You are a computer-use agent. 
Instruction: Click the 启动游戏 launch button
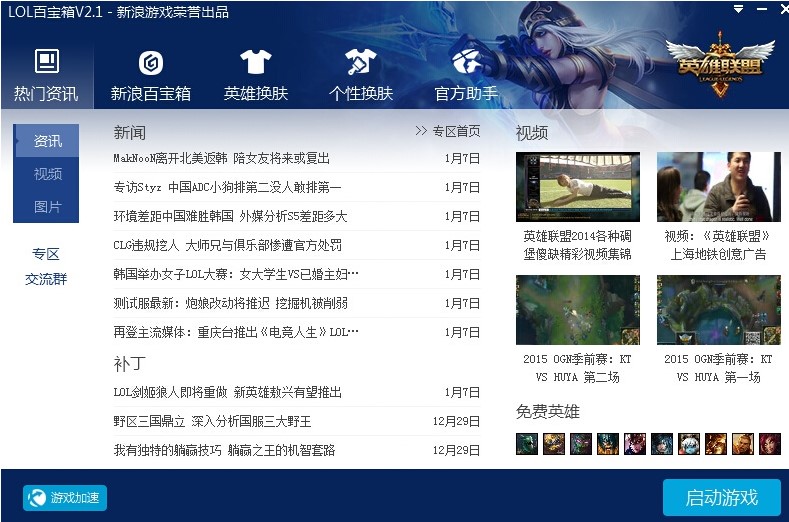click(x=722, y=497)
